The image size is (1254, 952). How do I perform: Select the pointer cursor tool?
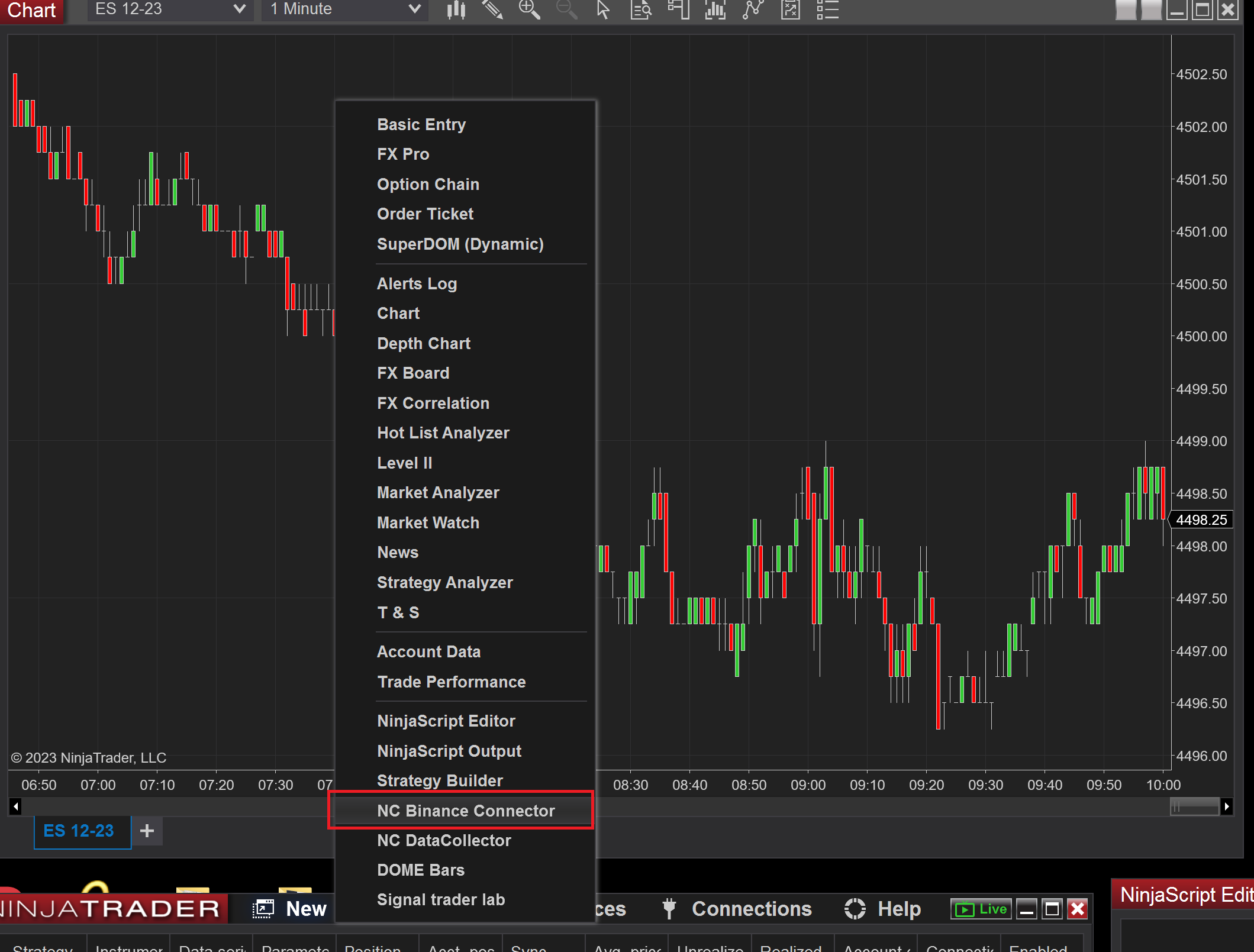point(604,9)
